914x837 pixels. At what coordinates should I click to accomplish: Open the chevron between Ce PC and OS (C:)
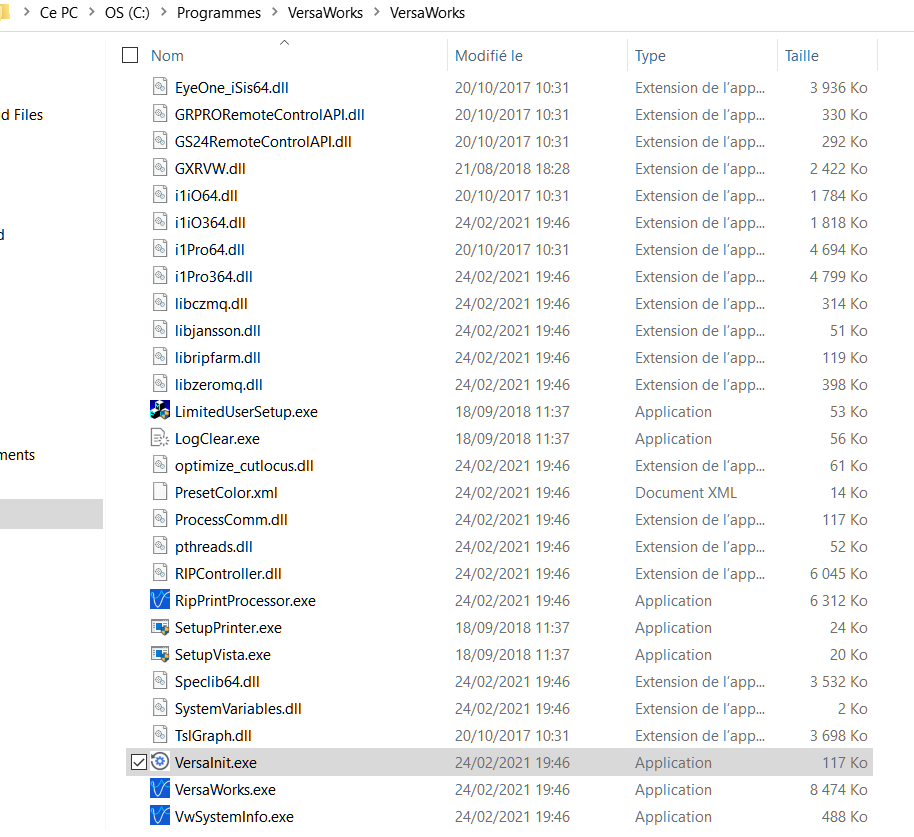[x=92, y=12]
